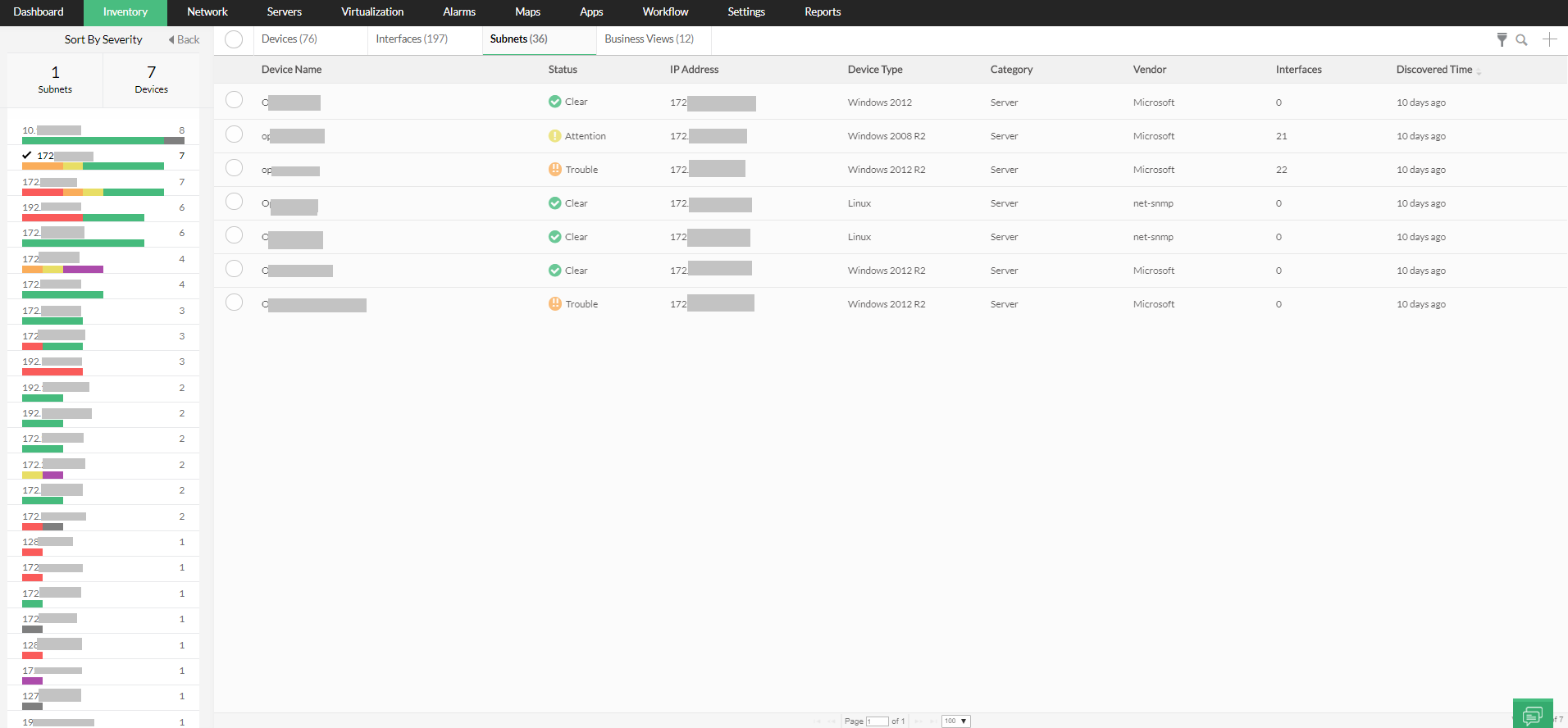Open the Workflow menu
1568x728 pixels.
tap(665, 12)
